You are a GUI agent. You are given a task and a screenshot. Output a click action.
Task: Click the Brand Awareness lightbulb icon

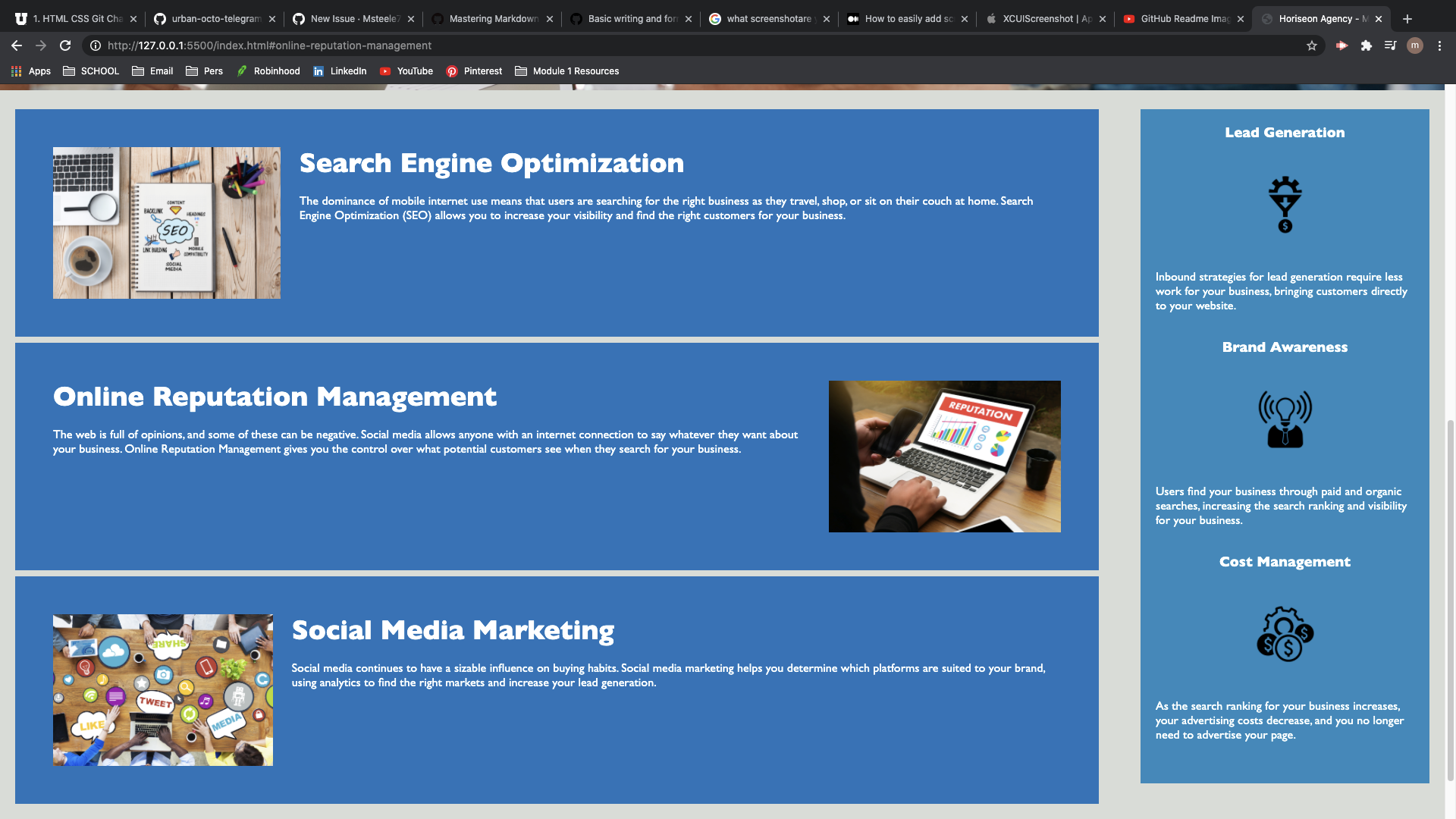(1285, 419)
